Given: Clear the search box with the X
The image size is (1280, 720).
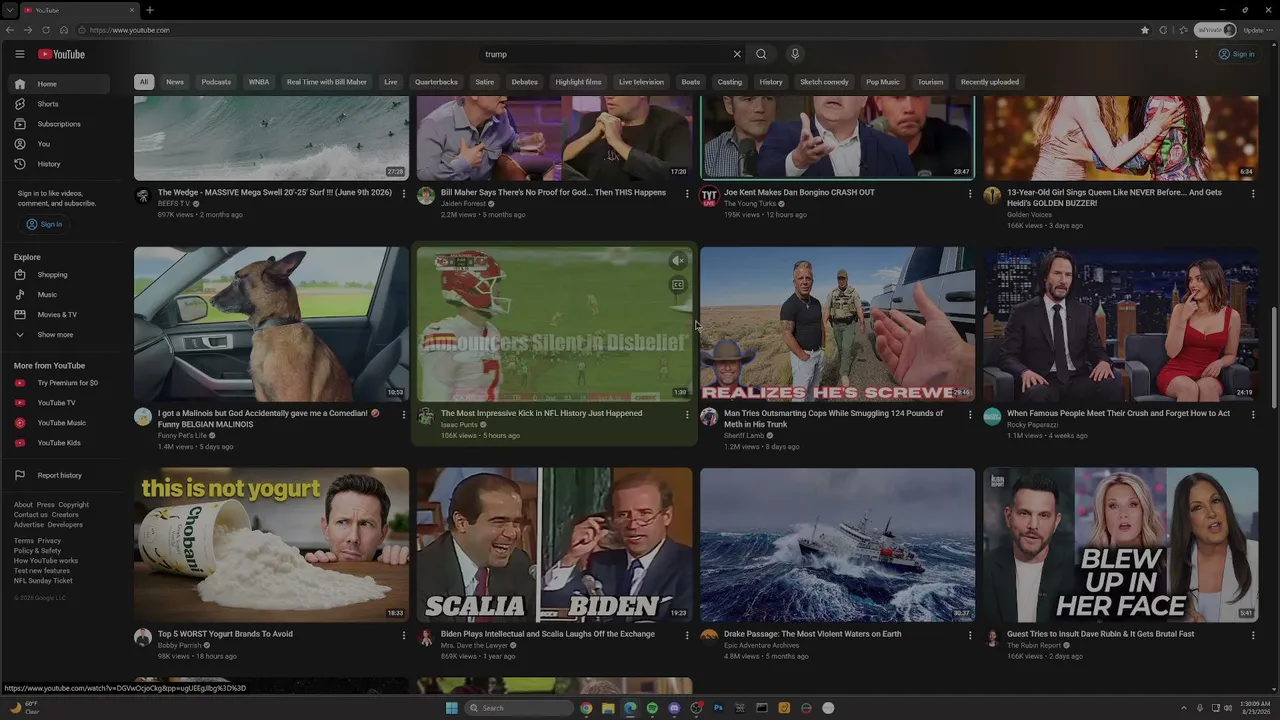Looking at the screenshot, I should [737, 54].
